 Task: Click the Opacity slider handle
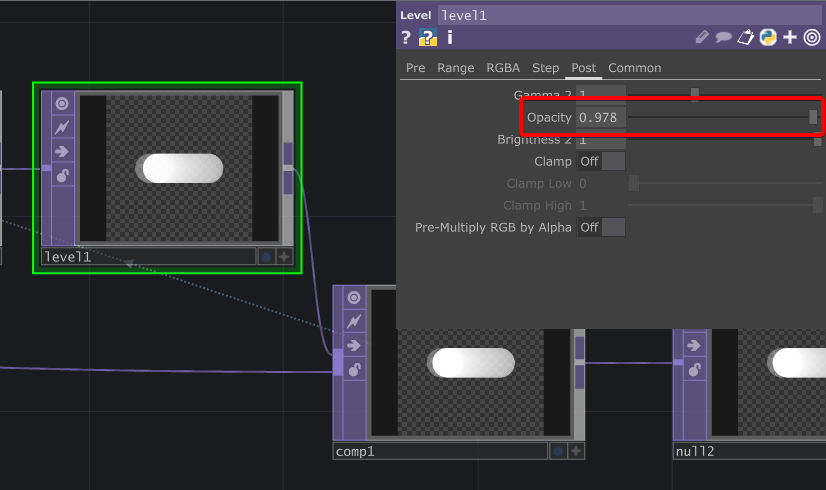[813, 117]
